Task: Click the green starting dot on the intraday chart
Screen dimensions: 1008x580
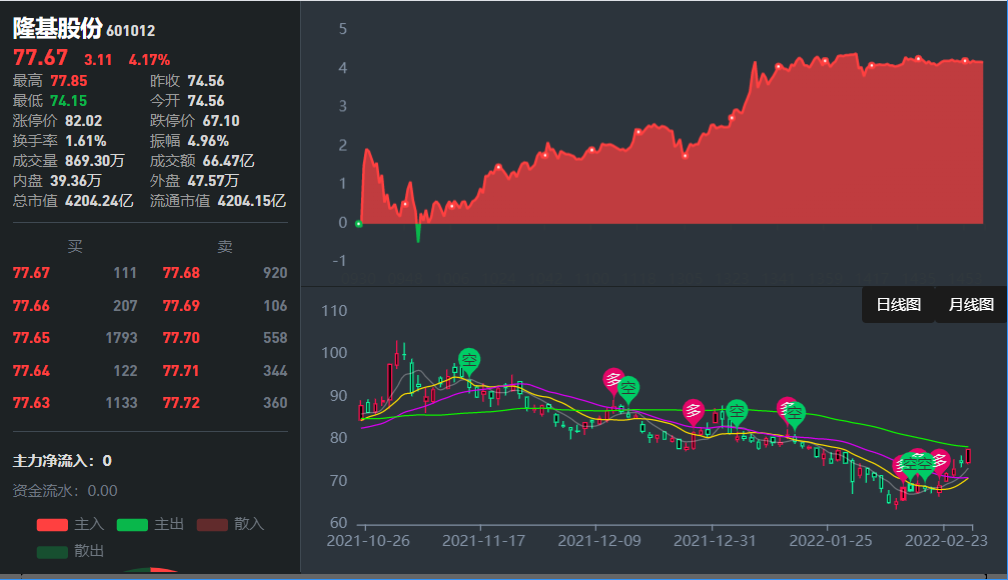Action: [x=359, y=224]
